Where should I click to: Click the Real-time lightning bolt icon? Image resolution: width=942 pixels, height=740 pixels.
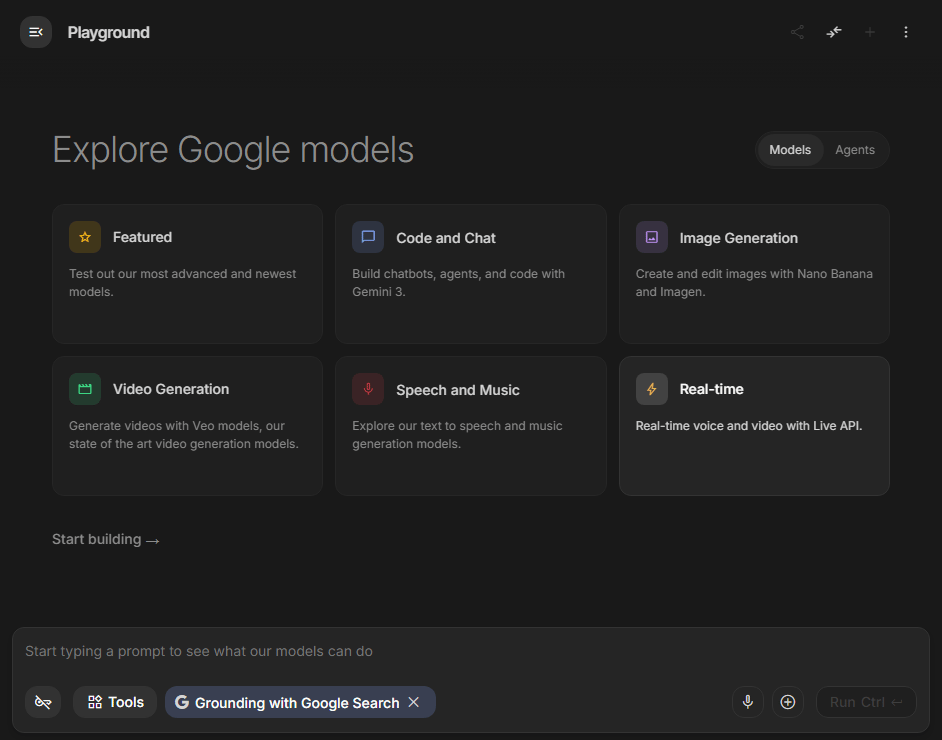pos(651,389)
